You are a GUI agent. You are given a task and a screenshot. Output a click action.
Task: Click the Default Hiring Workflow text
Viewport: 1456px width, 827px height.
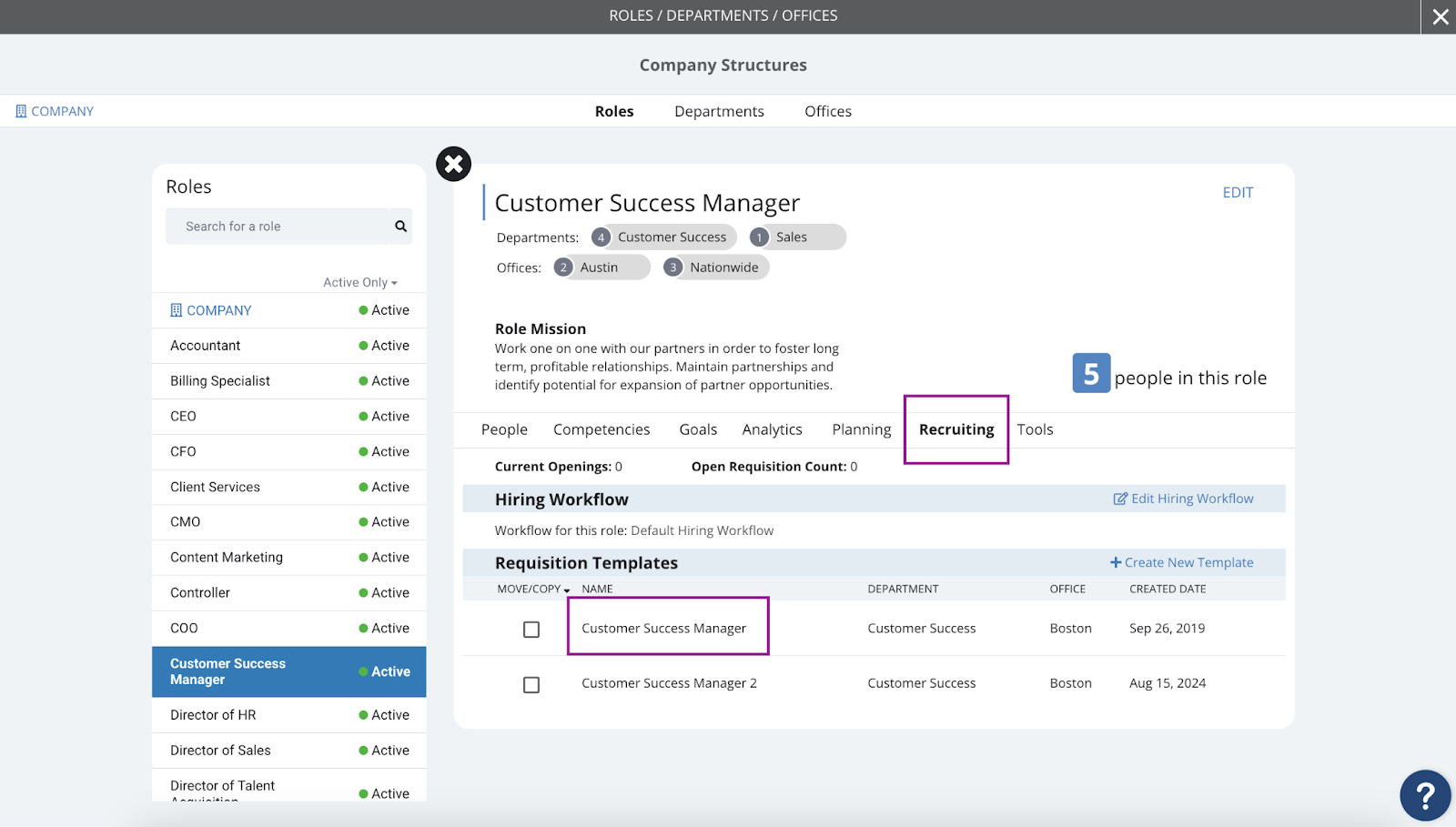coord(702,530)
